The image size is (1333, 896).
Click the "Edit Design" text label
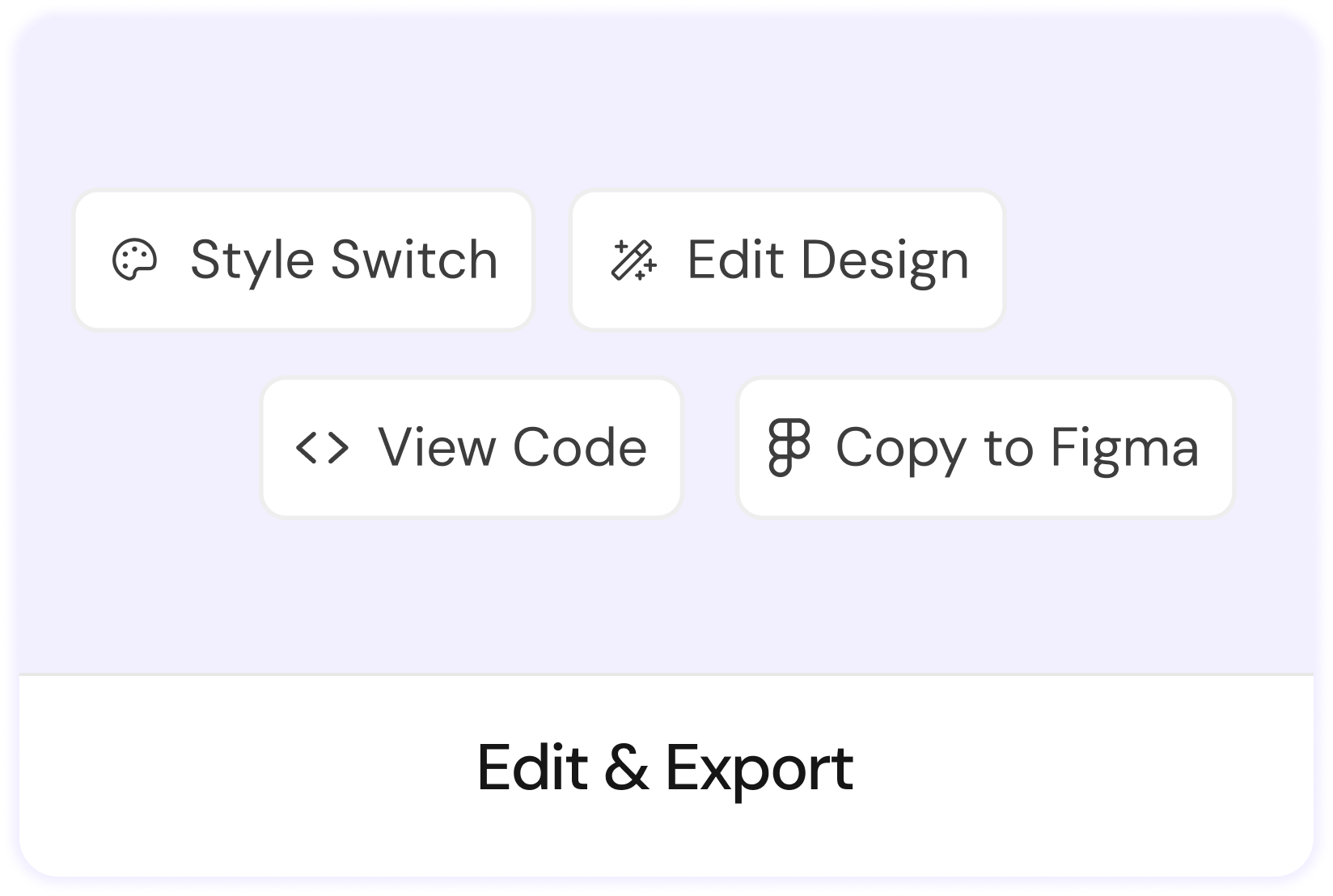coord(827,260)
